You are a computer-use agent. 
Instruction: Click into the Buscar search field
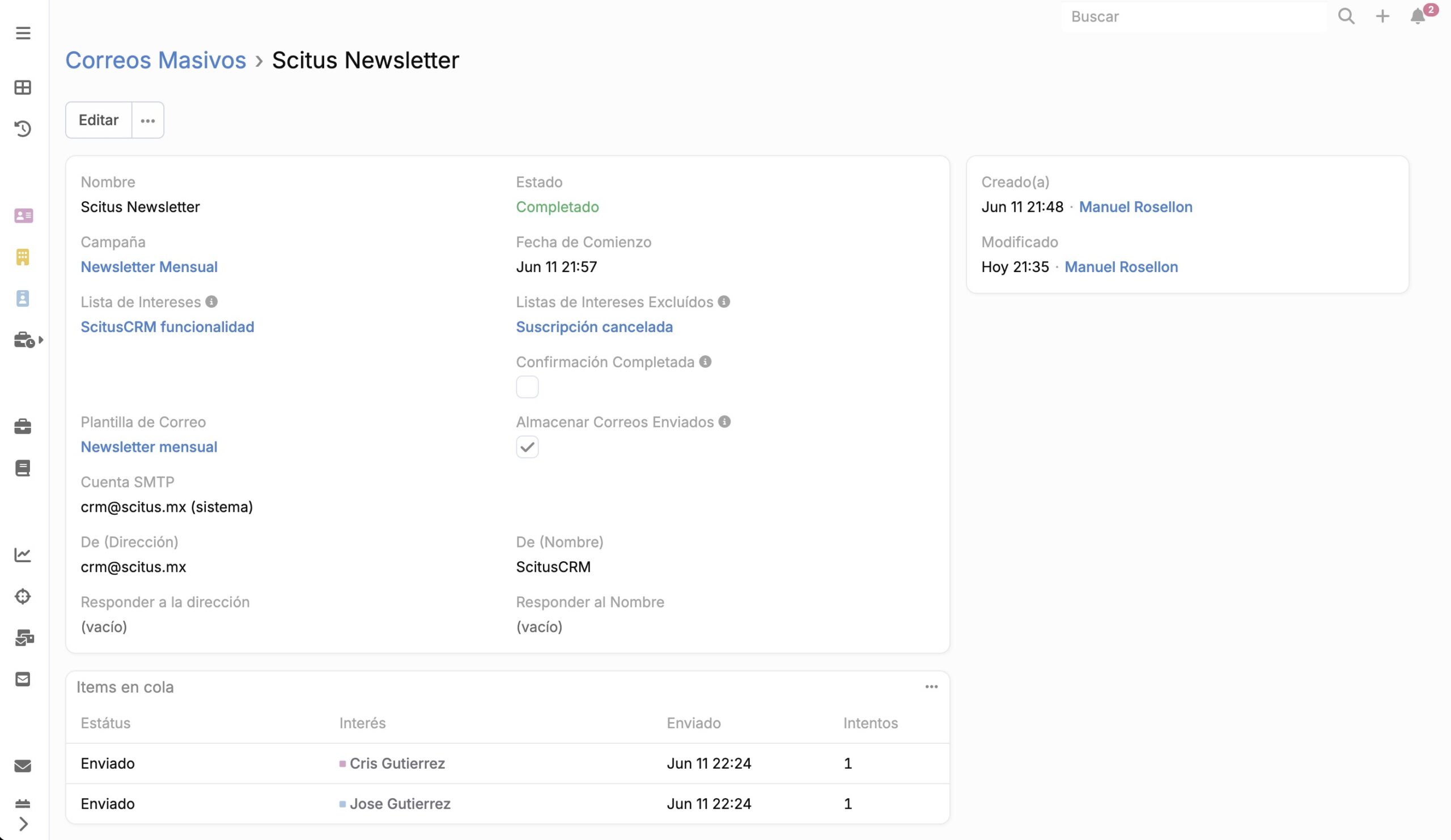pyautogui.click(x=1195, y=16)
